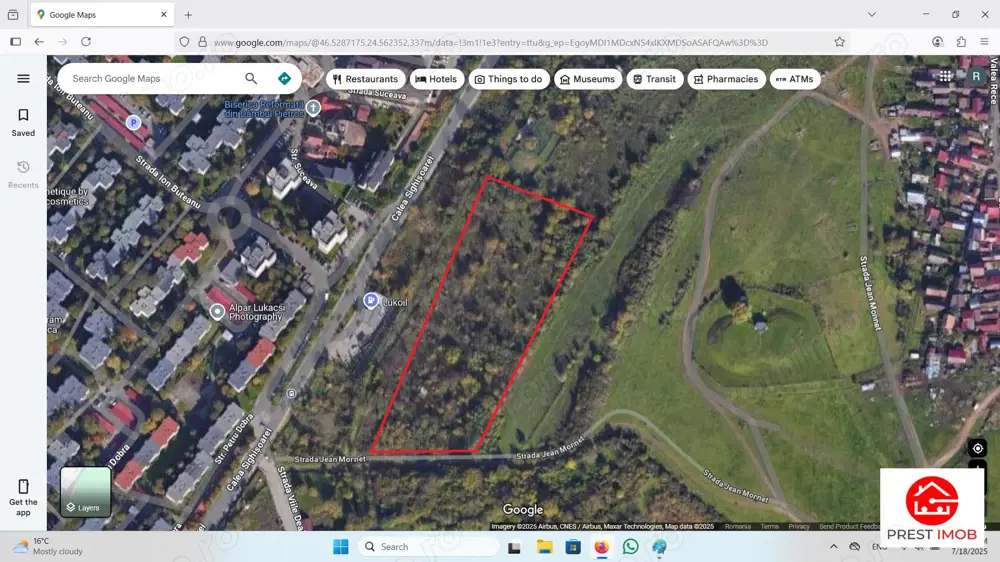The width and height of the screenshot is (1000, 562).
Task: Select the ATMs chip
Action: click(795, 79)
